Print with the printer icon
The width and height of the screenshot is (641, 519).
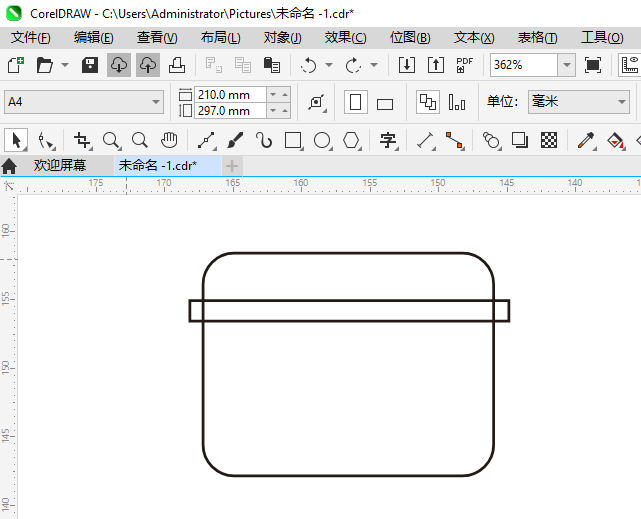pos(177,65)
